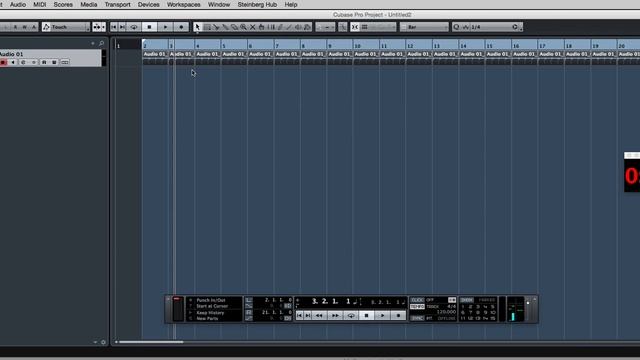Select the Glue tool in toolbar
Screen dimensions: 640x360
point(225,27)
